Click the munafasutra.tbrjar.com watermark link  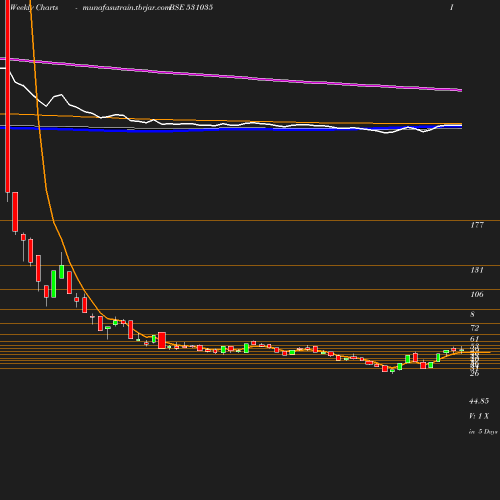(x=126, y=7)
